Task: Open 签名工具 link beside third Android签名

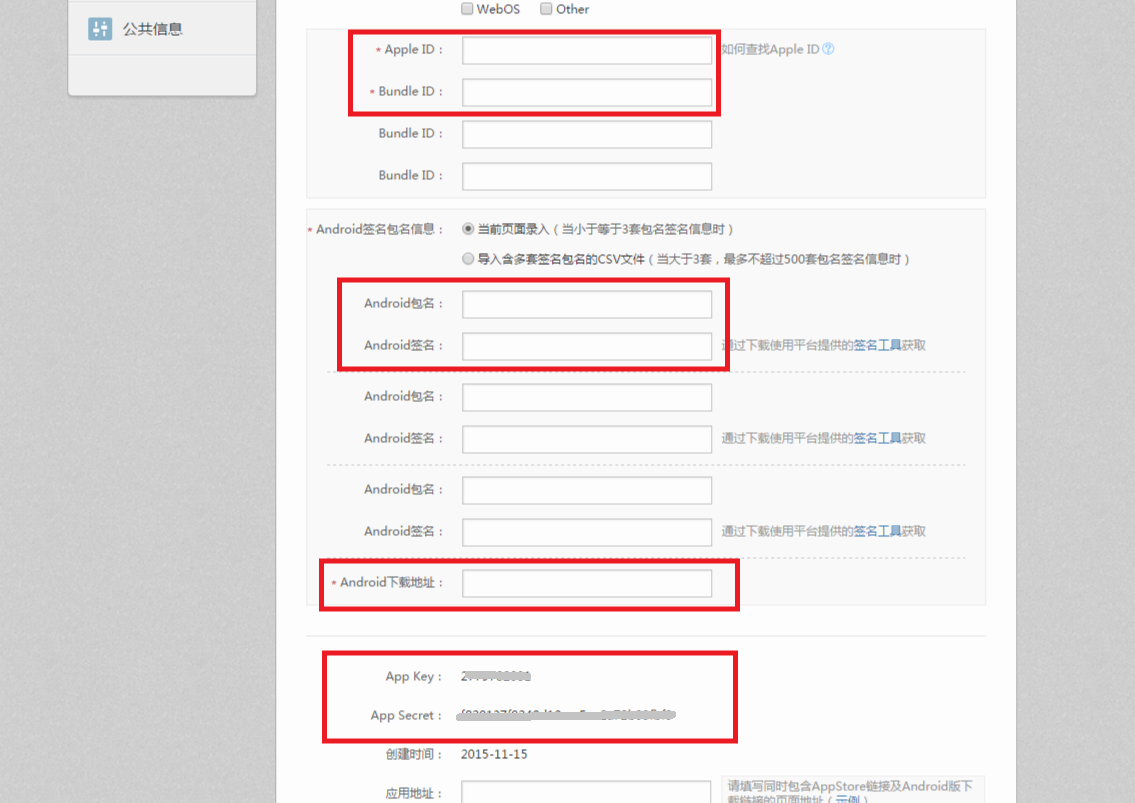Action: tap(877, 532)
